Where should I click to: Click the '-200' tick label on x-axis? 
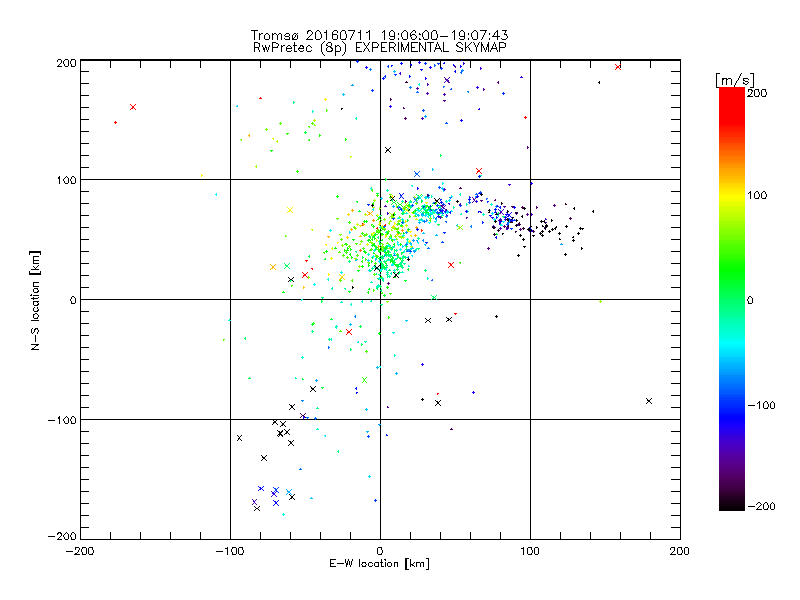point(80,551)
